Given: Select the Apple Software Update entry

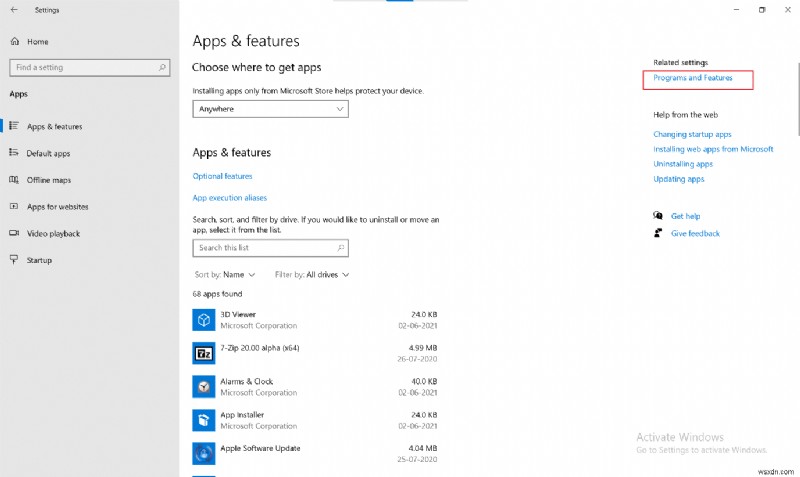Looking at the screenshot, I should coord(315,454).
